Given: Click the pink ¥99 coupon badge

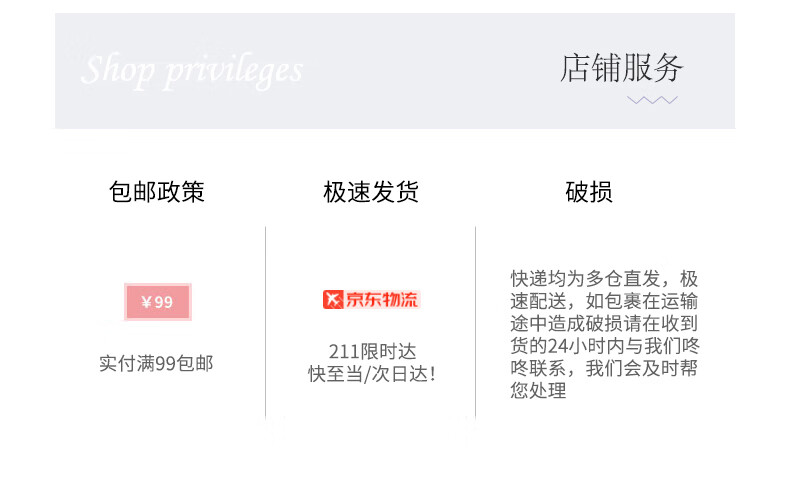Looking at the screenshot, I should 158,302.
